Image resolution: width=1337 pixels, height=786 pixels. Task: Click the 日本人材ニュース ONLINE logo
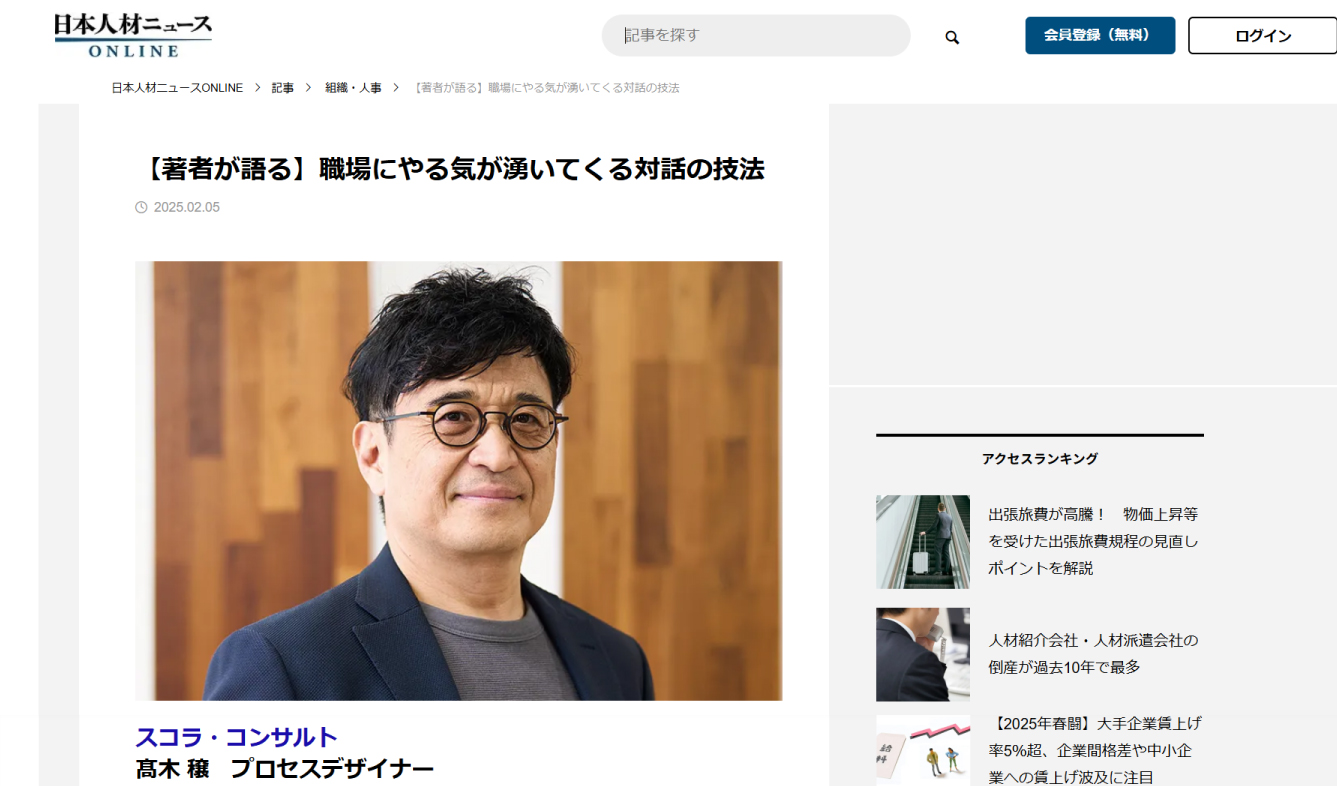tap(133, 35)
